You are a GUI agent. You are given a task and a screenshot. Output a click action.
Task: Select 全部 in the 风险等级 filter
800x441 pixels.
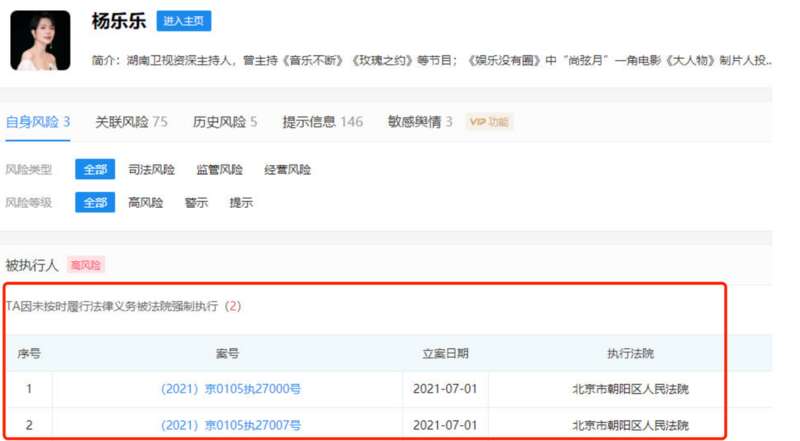tap(95, 202)
